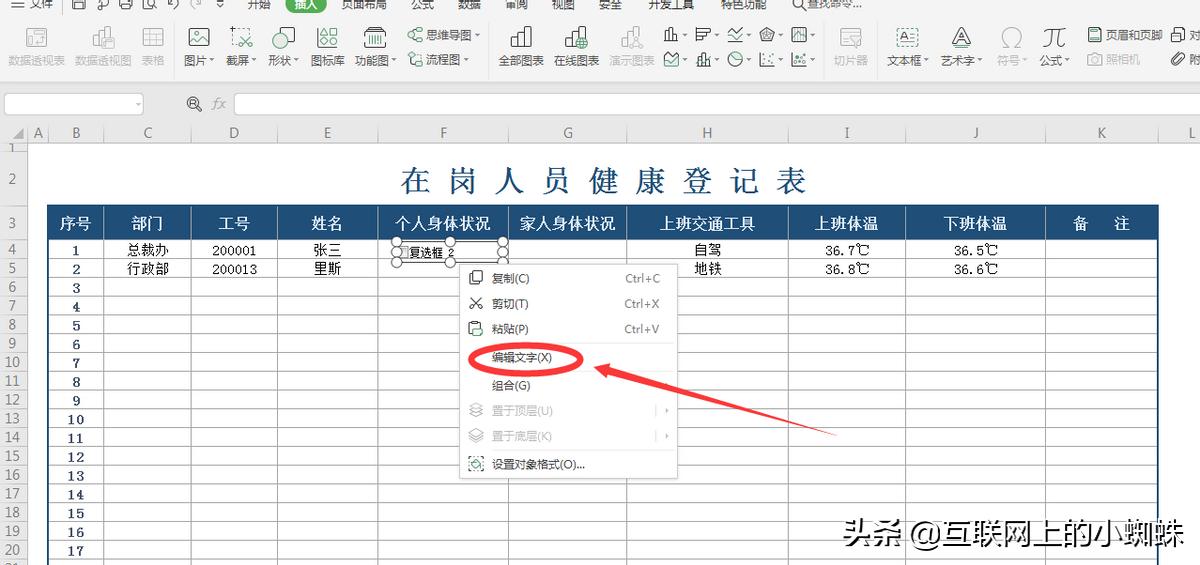Click the 查找命令 search box
The image size is (1200, 565).
tap(826, 5)
